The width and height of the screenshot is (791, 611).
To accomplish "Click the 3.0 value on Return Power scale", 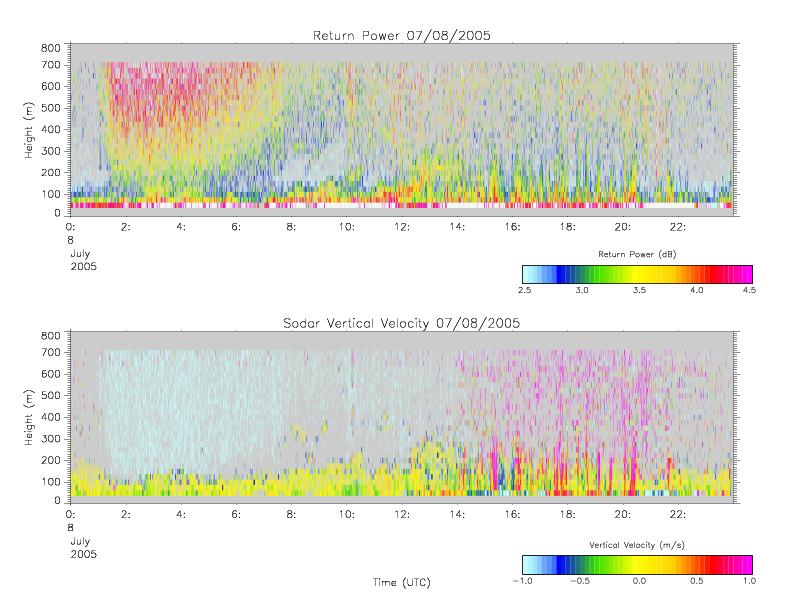I will [582, 290].
